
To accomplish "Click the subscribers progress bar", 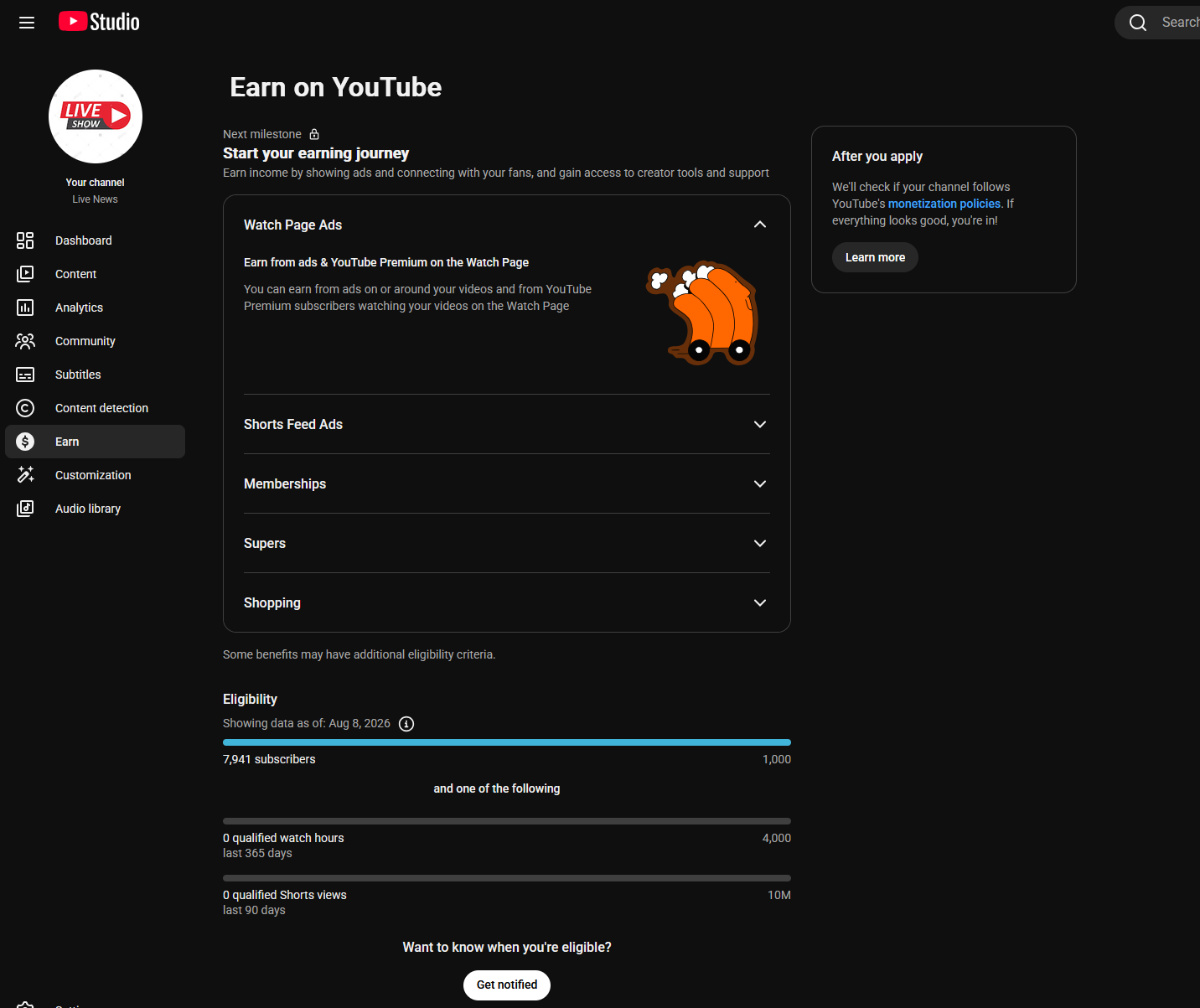I will click(x=507, y=742).
